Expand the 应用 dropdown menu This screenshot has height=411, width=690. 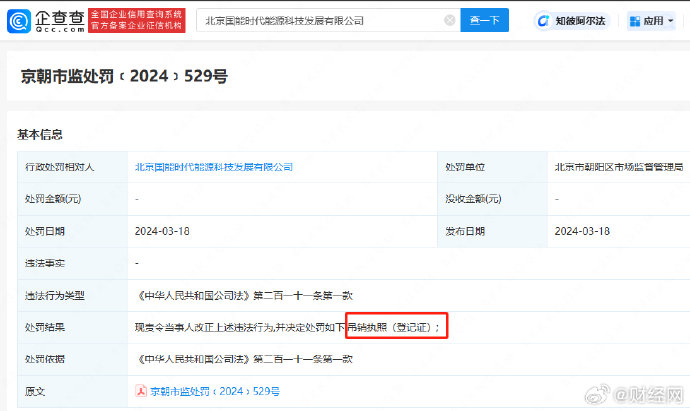[671, 21]
